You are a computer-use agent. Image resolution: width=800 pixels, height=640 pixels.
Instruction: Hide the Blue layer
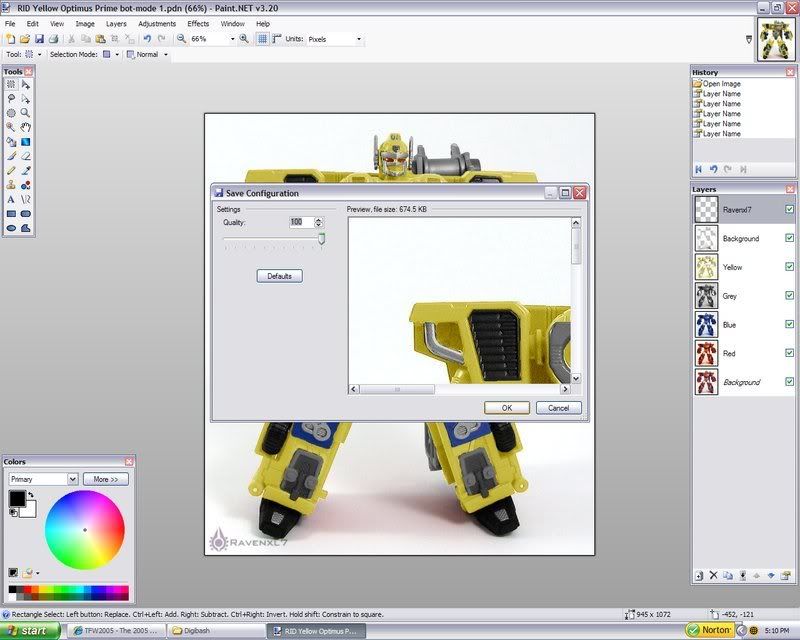pos(789,325)
